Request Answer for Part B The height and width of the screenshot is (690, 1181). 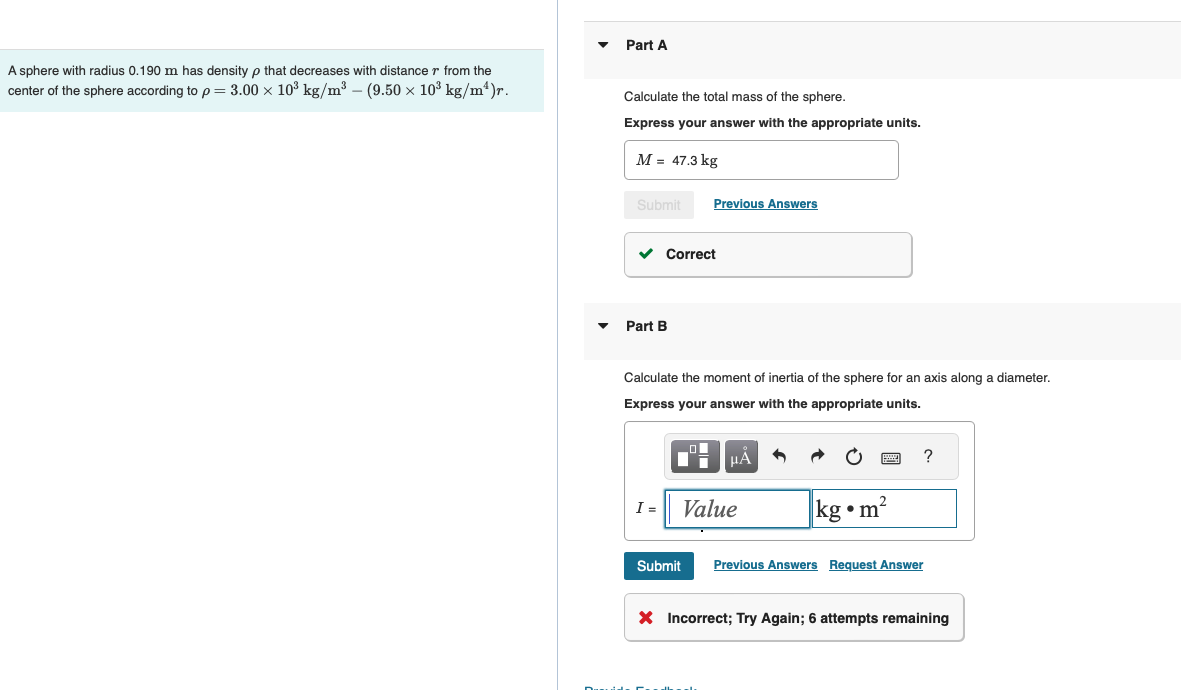(876, 565)
